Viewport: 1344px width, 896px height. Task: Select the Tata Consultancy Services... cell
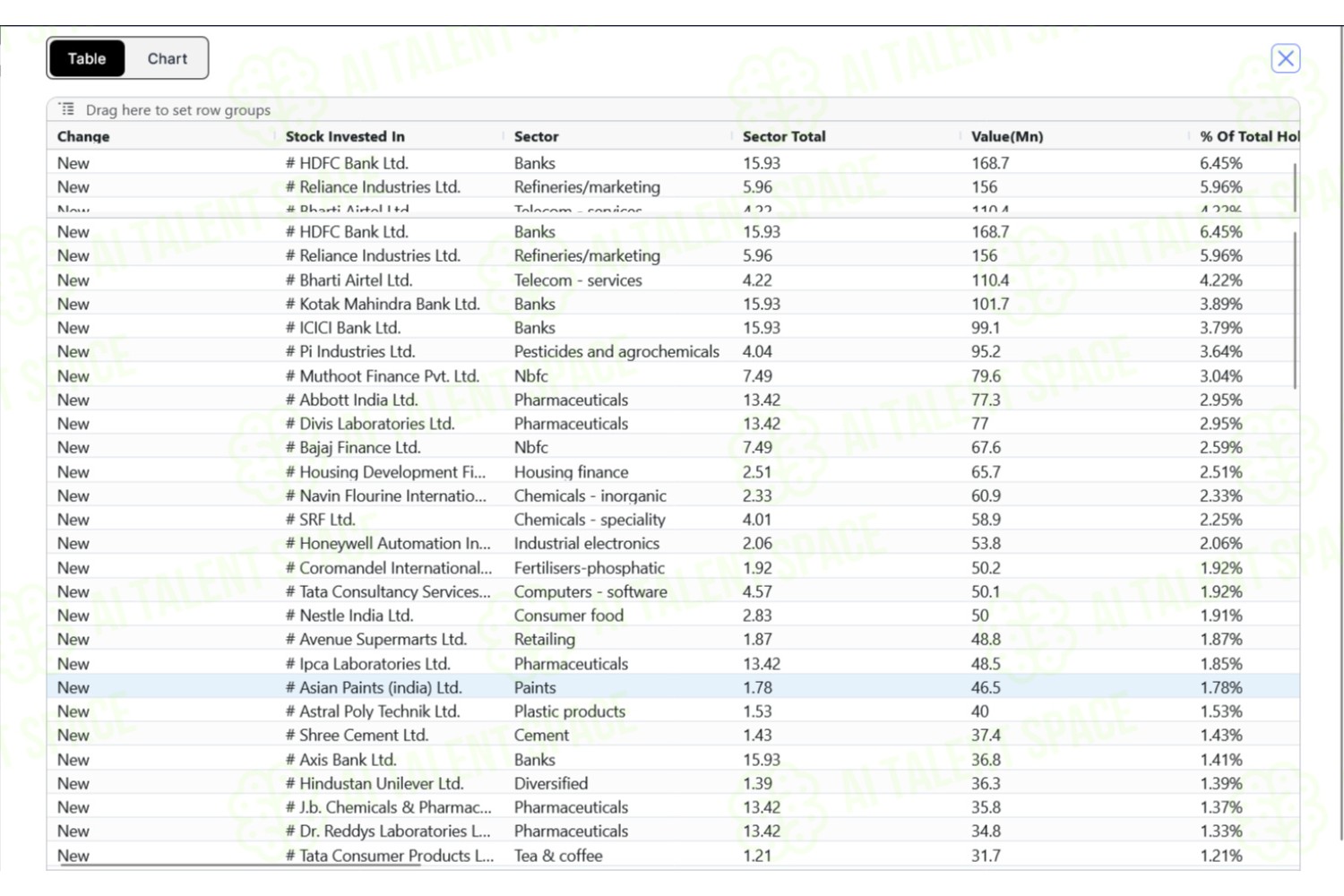click(x=390, y=591)
